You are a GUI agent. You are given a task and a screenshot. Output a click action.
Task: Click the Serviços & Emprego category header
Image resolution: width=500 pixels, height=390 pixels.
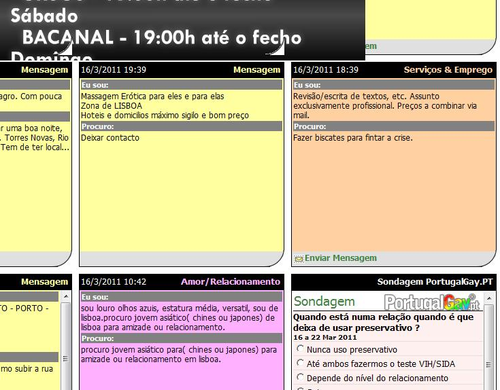(448, 70)
